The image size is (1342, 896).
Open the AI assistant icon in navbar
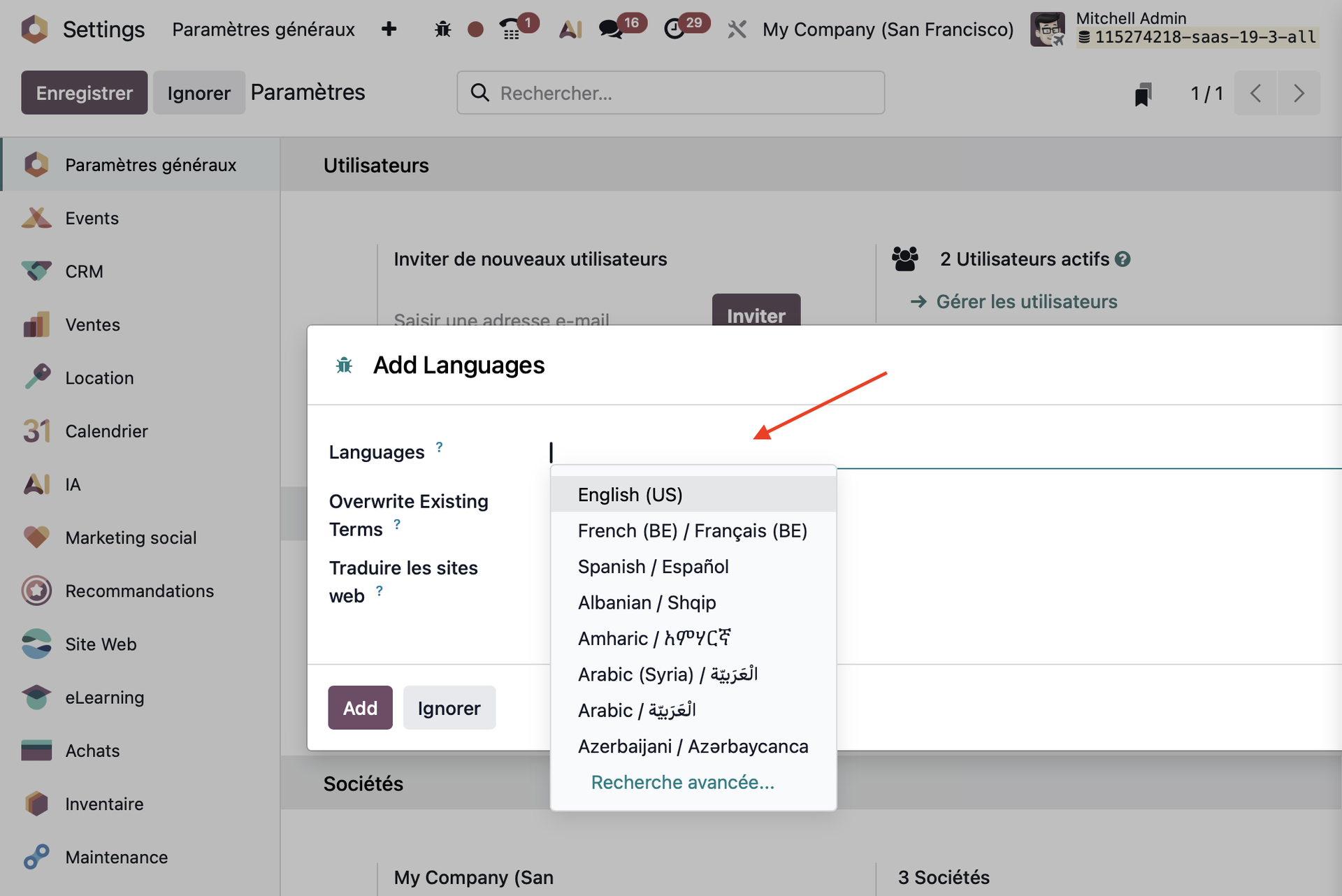click(570, 29)
